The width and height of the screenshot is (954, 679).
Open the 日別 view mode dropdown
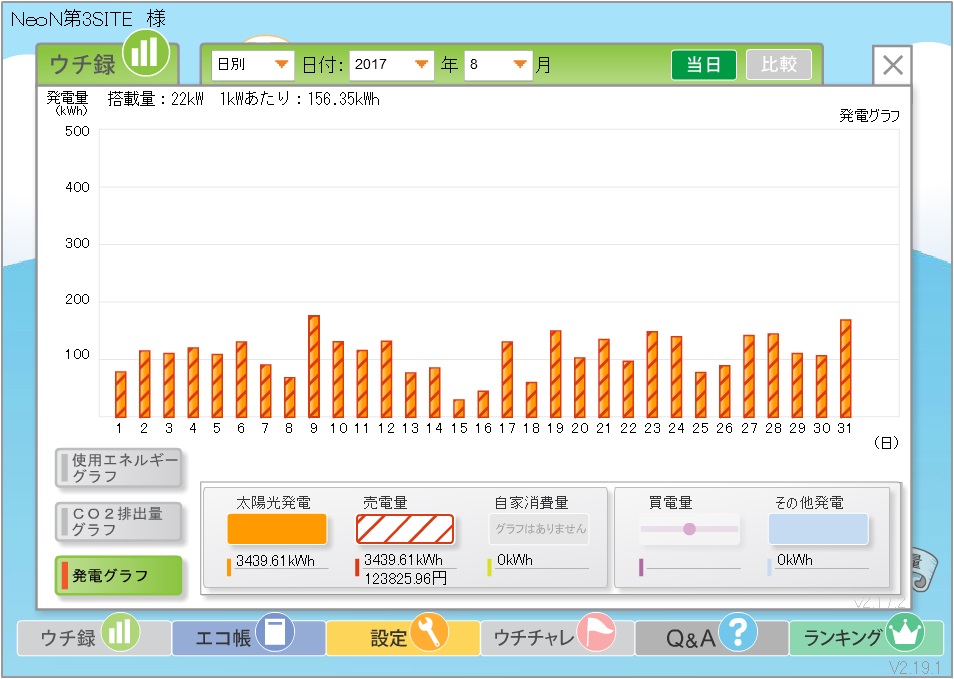pos(252,64)
